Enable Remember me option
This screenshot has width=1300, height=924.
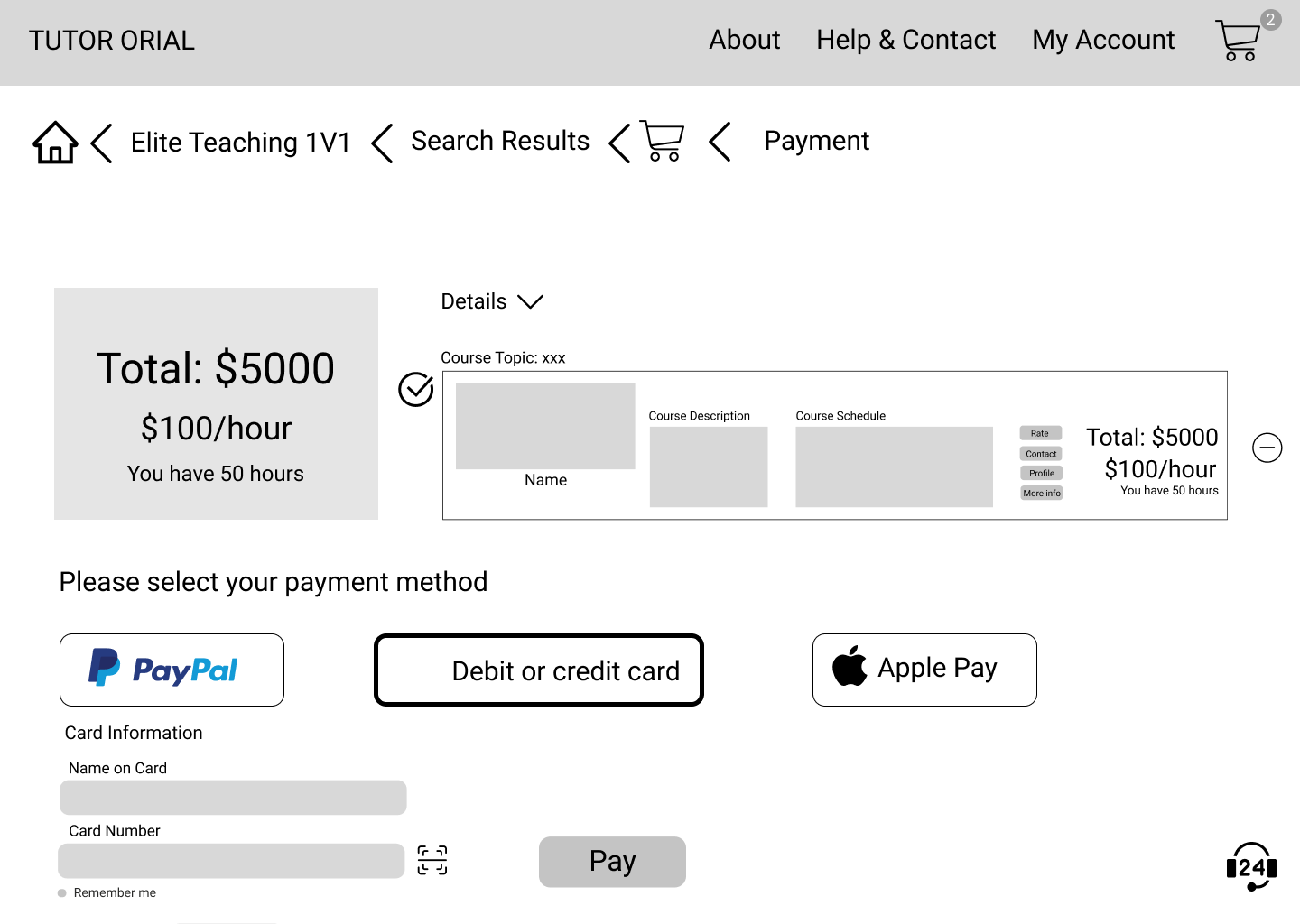pyautogui.click(x=62, y=893)
